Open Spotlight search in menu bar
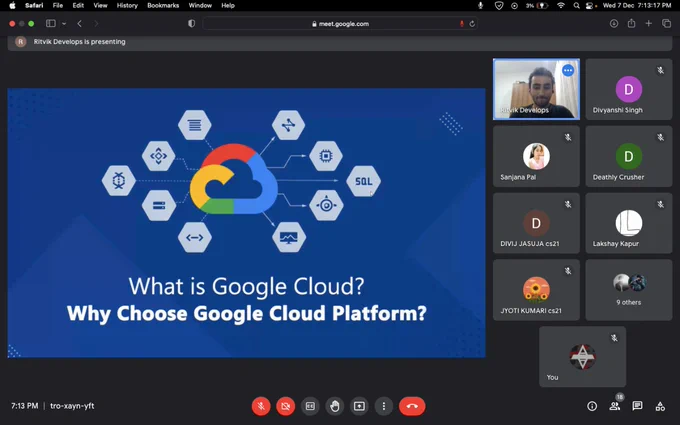680x425 pixels. (576, 6)
